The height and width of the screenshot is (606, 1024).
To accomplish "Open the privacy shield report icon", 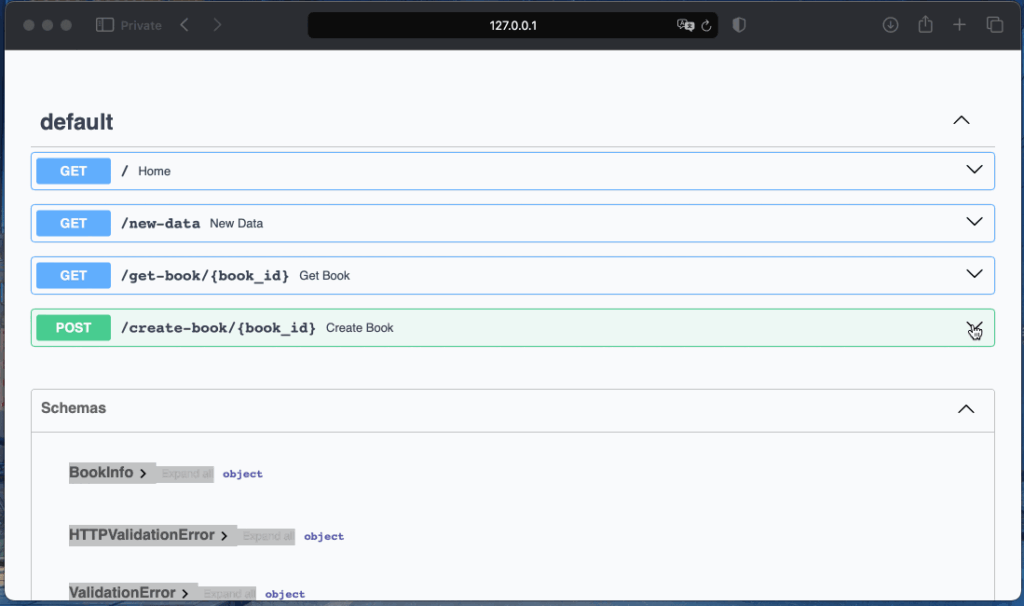I will click(x=739, y=25).
